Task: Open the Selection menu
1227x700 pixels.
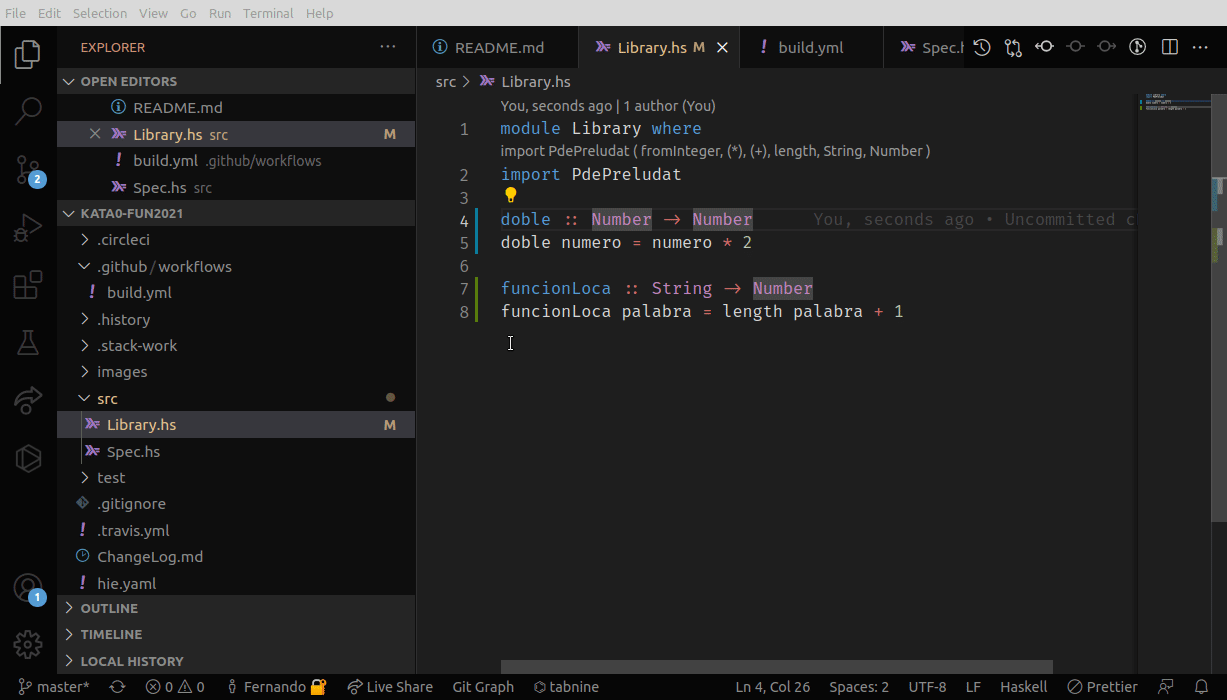Action: click(x=100, y=13)
